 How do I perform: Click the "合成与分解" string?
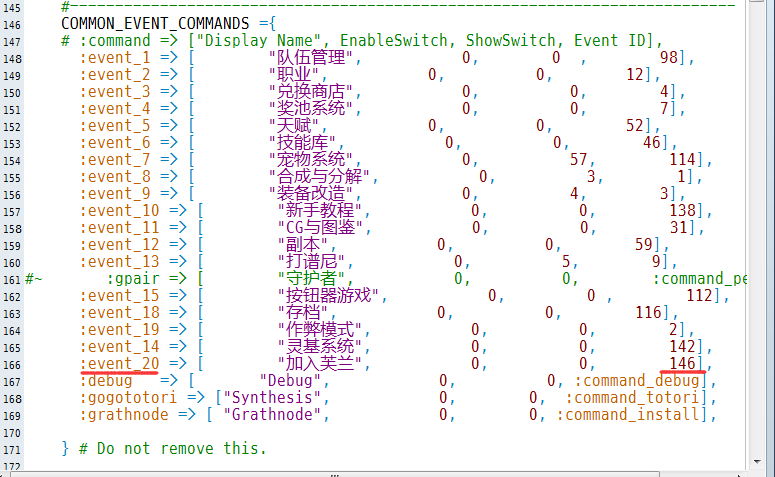[x=319, y=176]
